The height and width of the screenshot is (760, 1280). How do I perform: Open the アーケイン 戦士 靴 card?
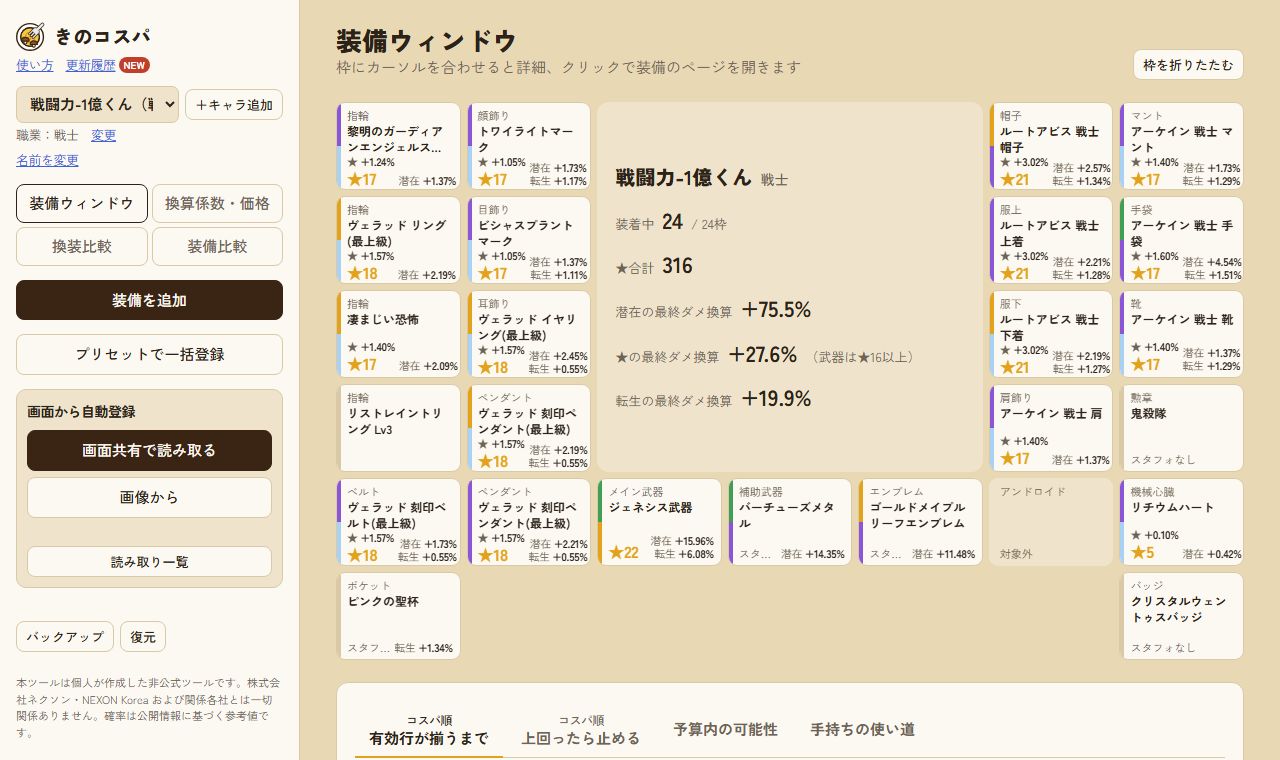[1182, 334]
